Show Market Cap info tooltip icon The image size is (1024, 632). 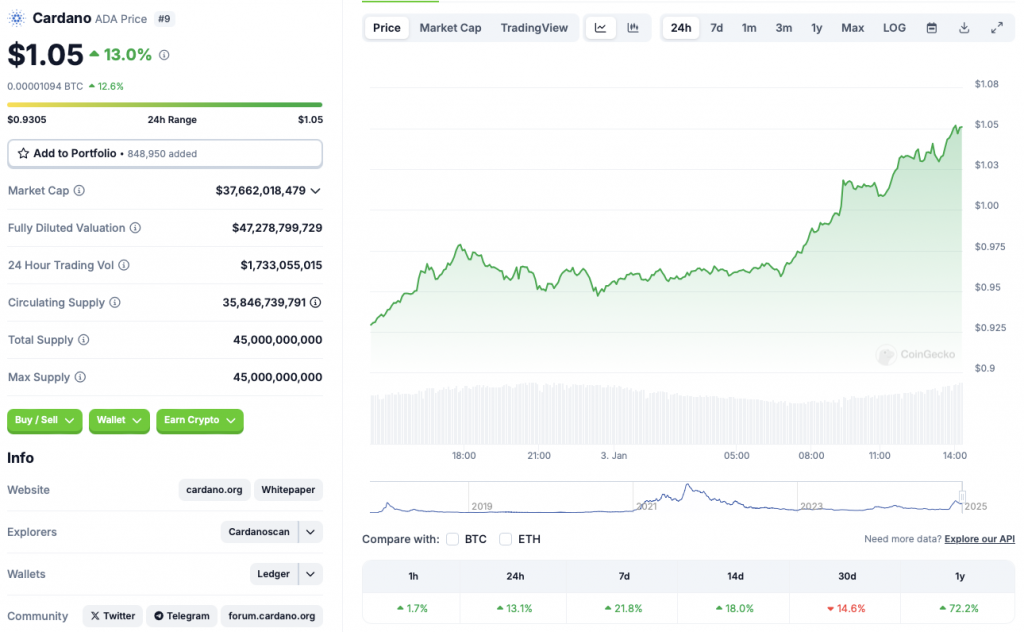click(79, 191)
